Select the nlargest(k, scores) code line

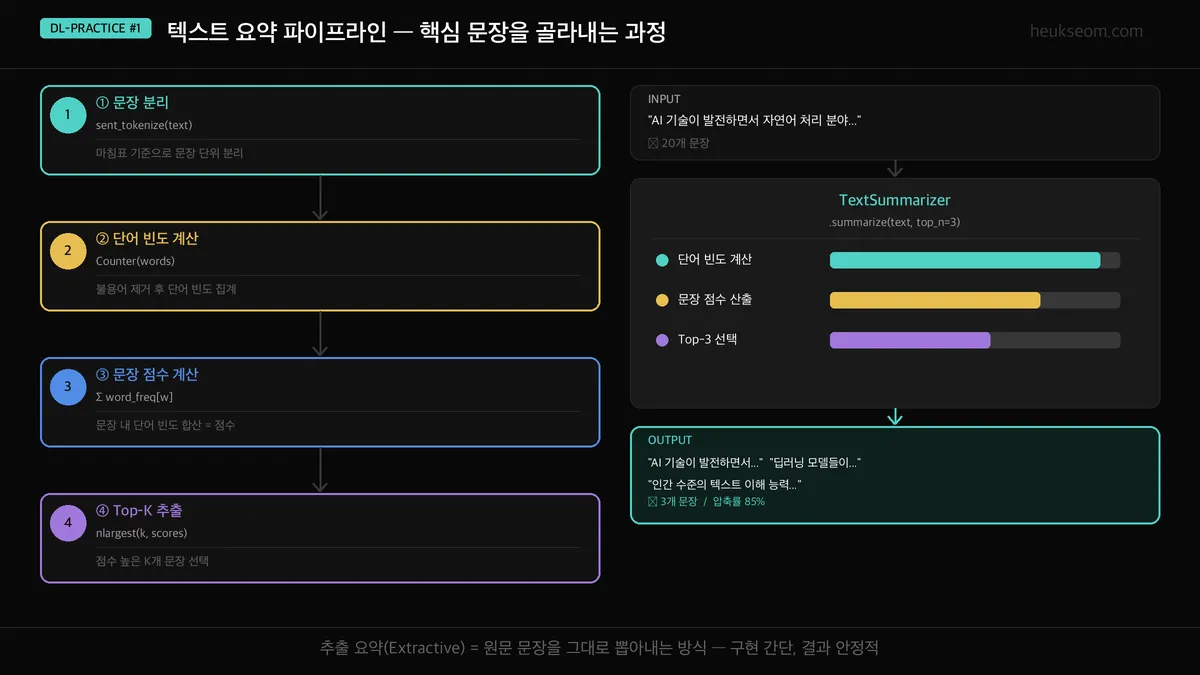[x=141, y=533]
